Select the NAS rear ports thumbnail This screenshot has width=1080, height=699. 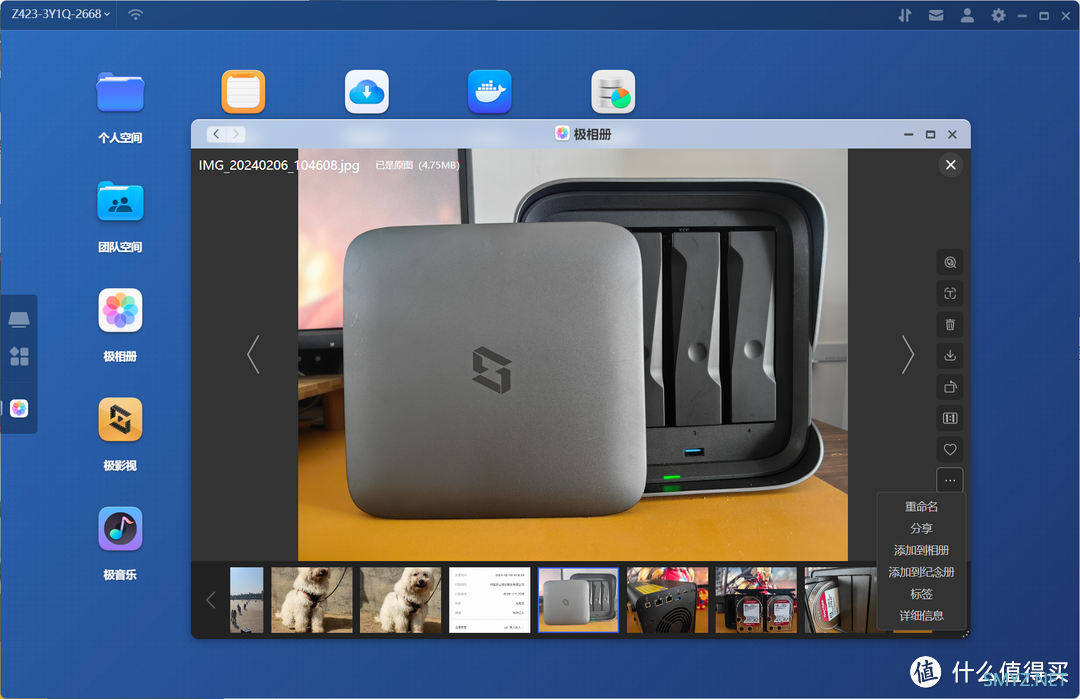pos(667,600)
